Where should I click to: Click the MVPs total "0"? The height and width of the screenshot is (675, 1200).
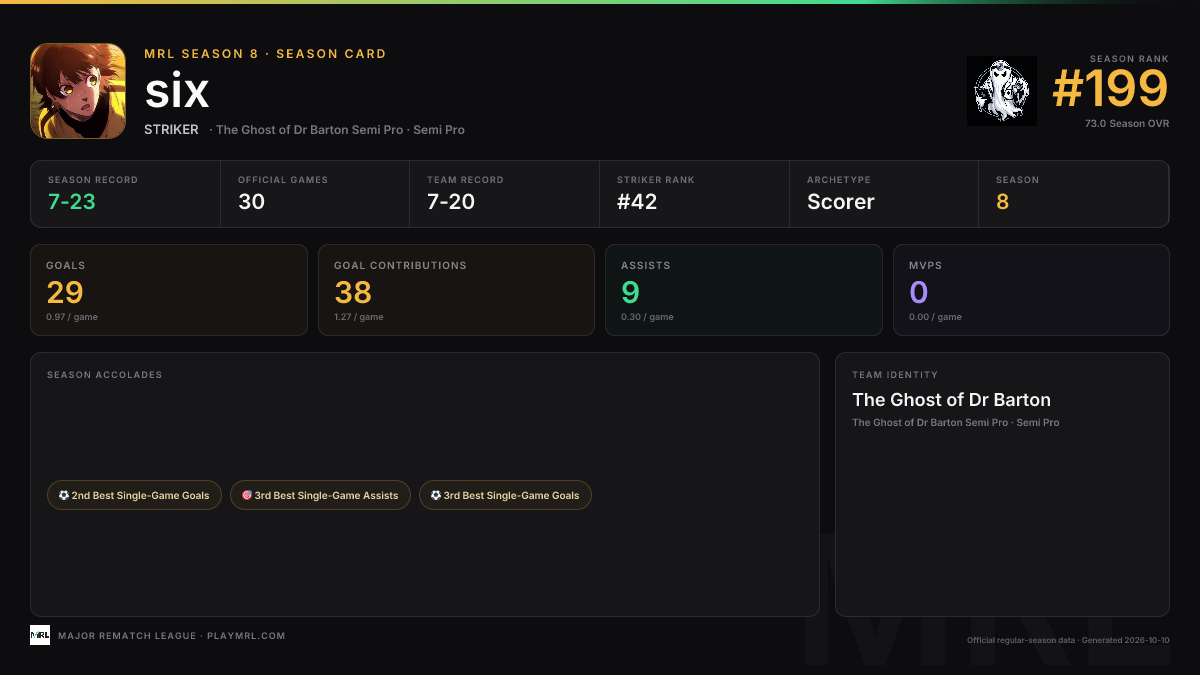tap(918, 292)
